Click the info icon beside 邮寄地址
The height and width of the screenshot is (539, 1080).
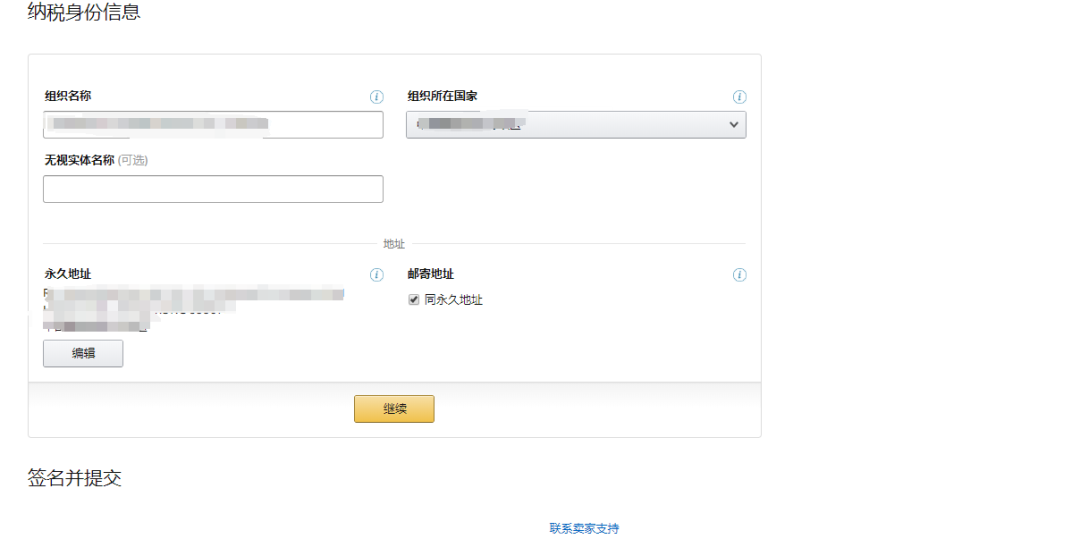tap(739, 275)
